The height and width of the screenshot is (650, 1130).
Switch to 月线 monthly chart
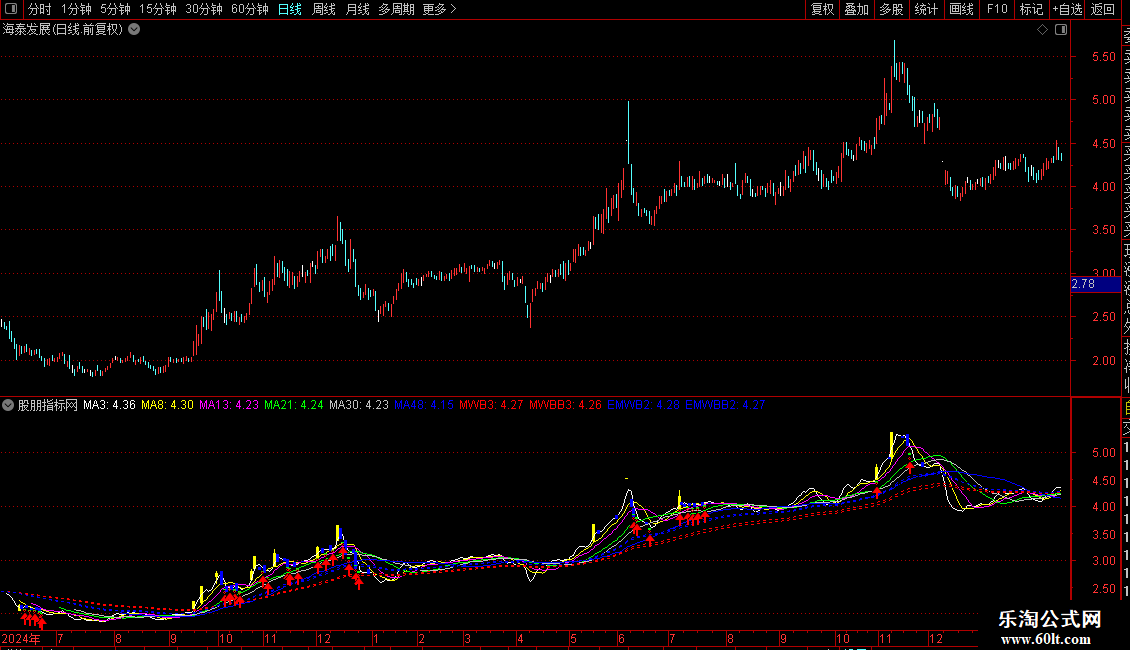click(357, 9)
